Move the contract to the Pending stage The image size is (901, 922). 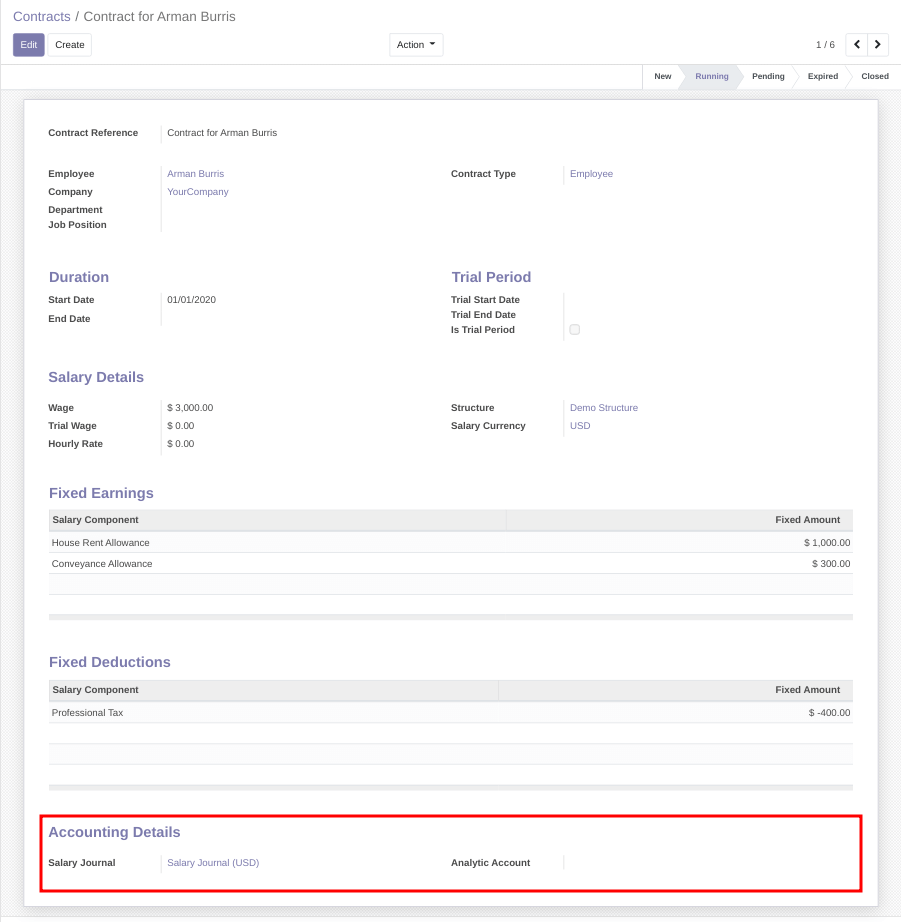click(x=767, y=76)
